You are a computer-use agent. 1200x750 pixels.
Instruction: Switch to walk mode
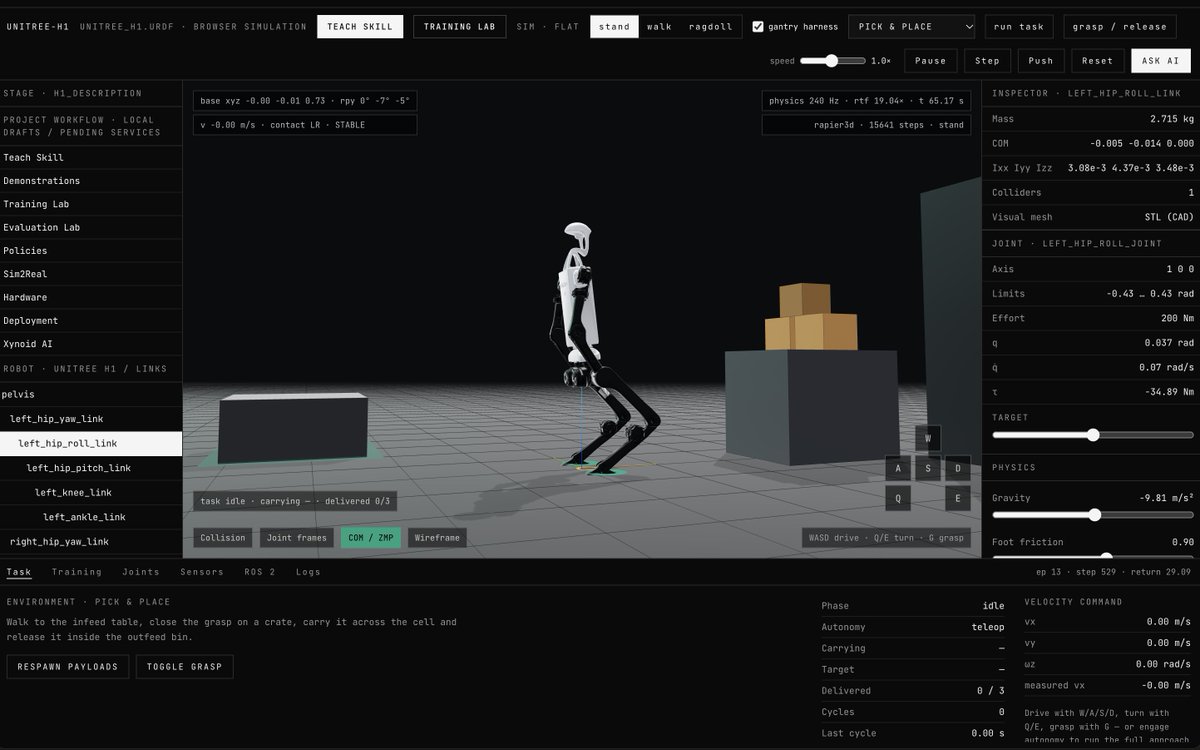pyautogui.click(x=659, y=27)
